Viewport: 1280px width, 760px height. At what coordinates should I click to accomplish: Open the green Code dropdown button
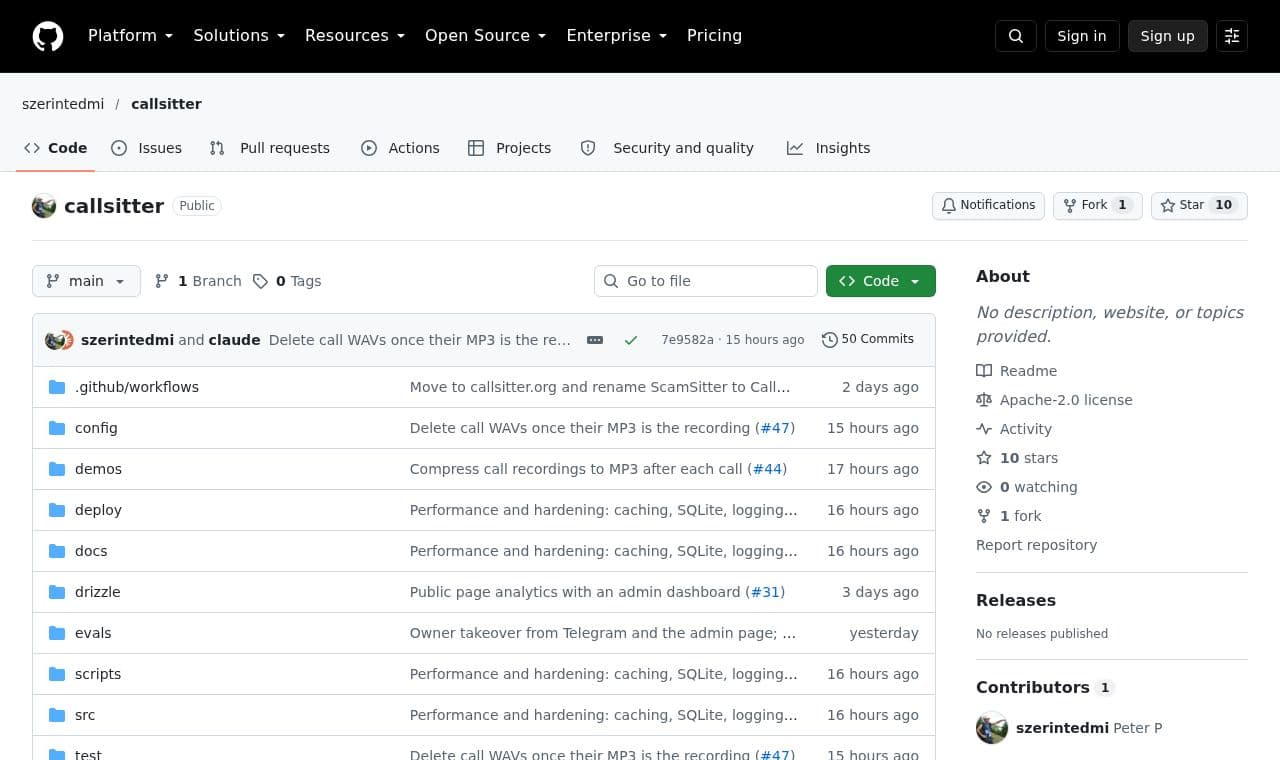(x=881, y=281)
